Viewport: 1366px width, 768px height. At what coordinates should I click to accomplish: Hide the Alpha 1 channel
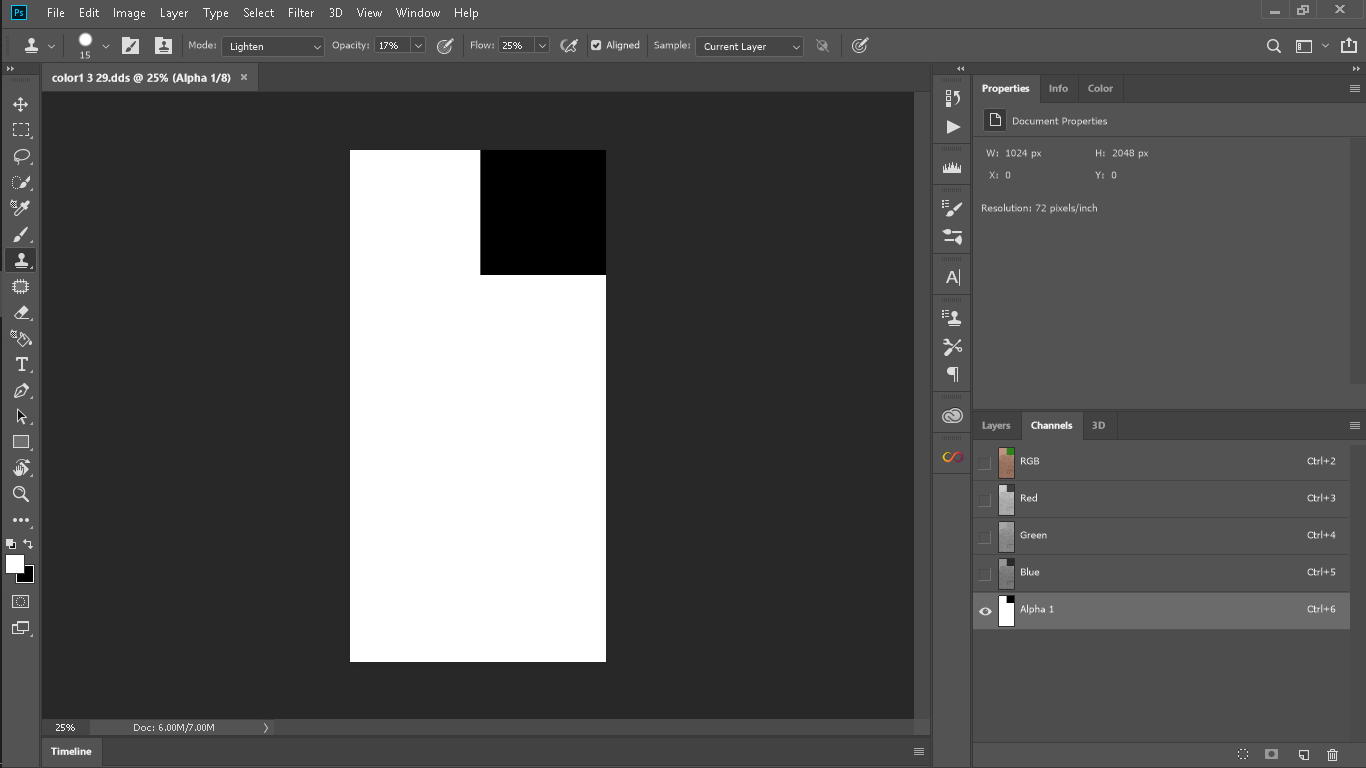point(985,610)
